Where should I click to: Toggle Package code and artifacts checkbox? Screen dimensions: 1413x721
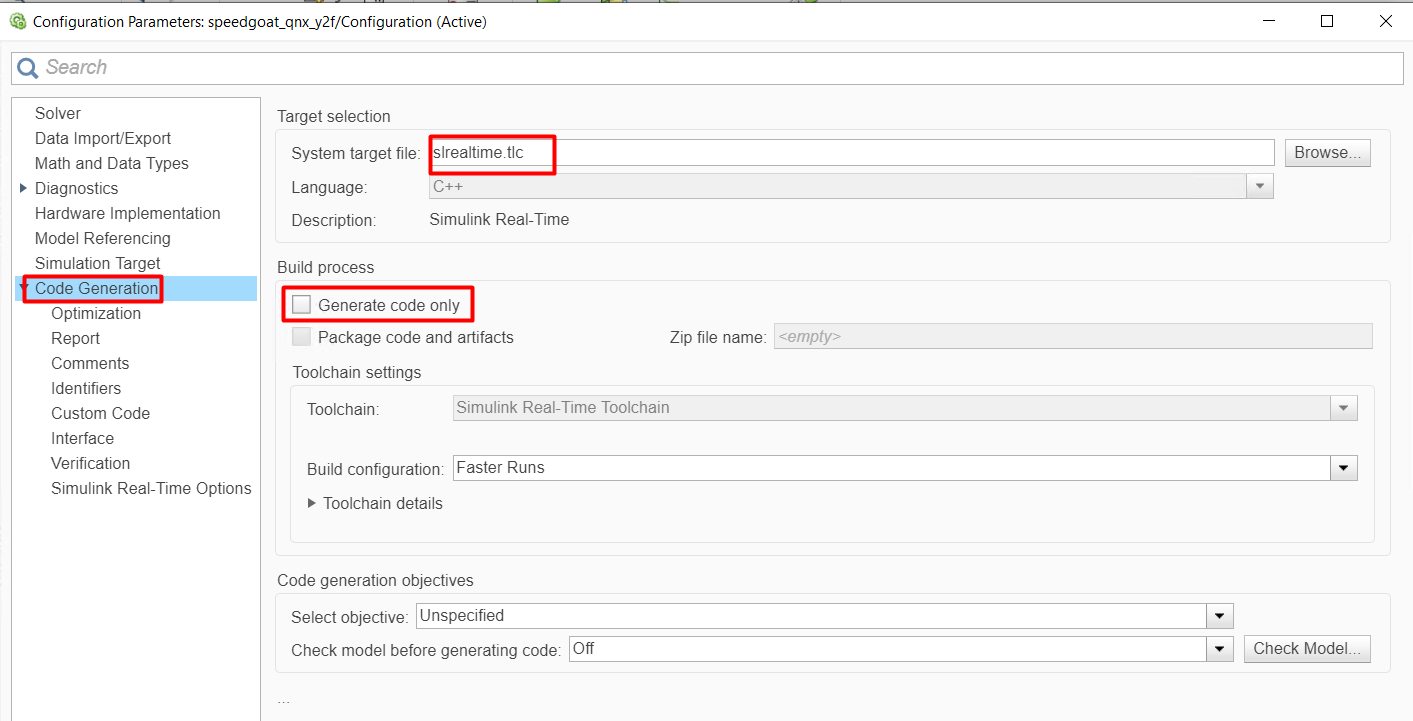[x=302, y=337]
